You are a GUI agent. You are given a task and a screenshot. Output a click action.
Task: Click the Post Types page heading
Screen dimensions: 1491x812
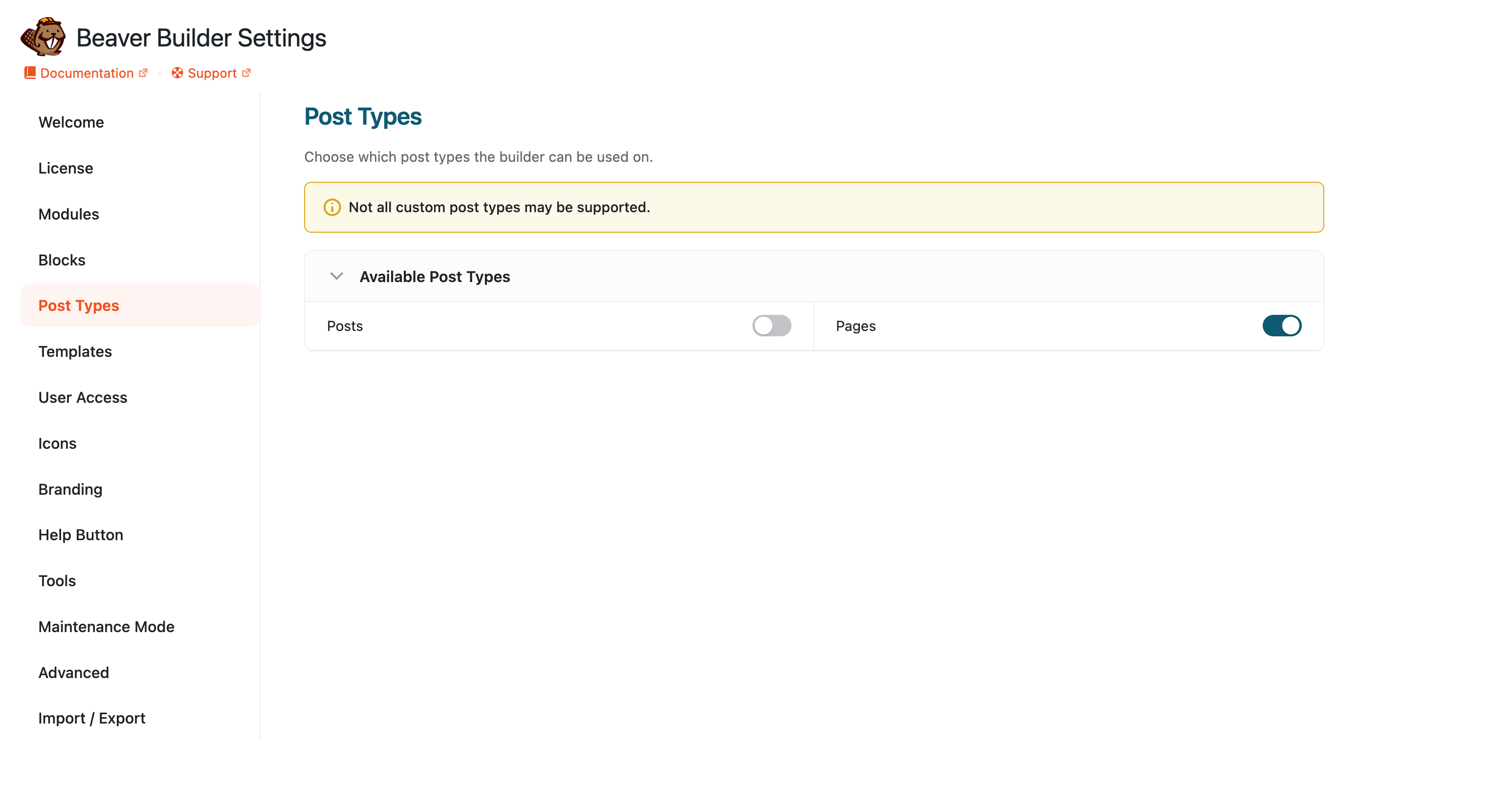(x=363, y=116)
